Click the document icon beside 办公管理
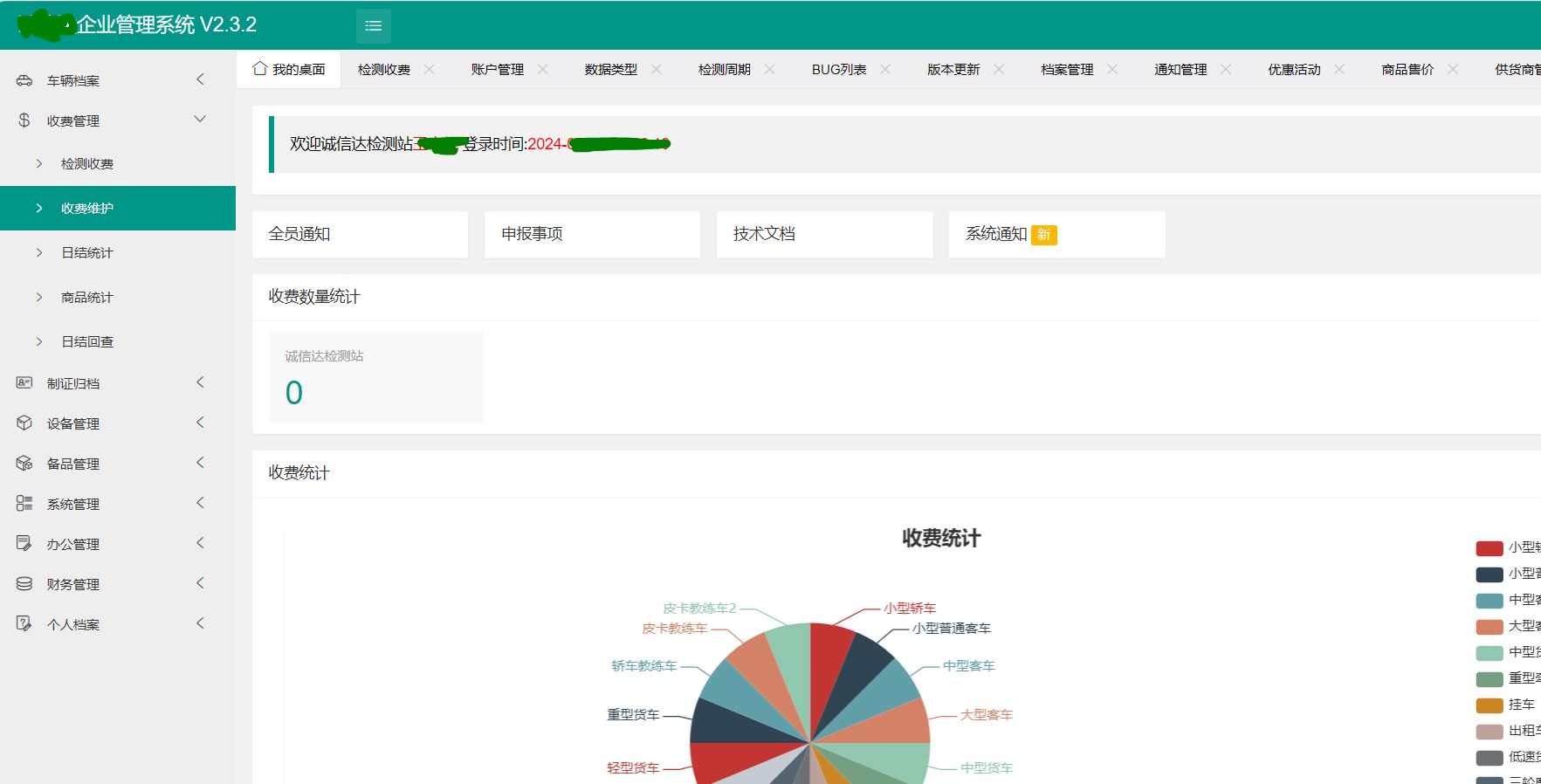The height and width of the screenshot is (784, 1541). tap(24, 543)
